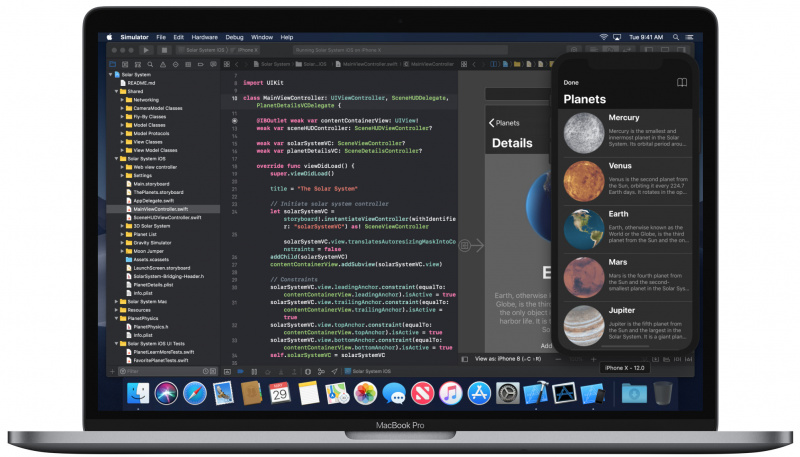This screenshot has height=457, width=800.
Task: Open the Test navigator diamond icon
Action: pos(176,64)
